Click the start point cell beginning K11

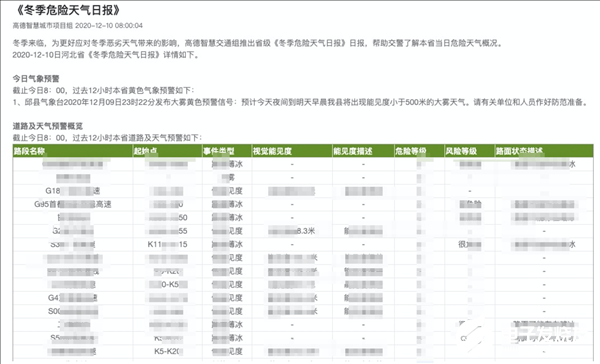tap(167, 245)
